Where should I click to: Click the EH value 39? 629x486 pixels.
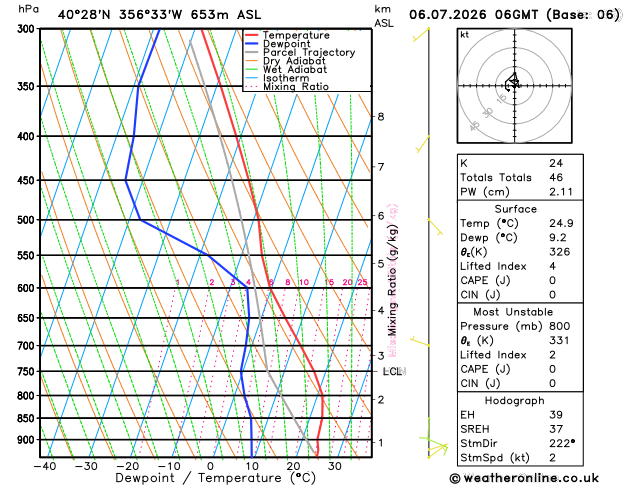556,415
